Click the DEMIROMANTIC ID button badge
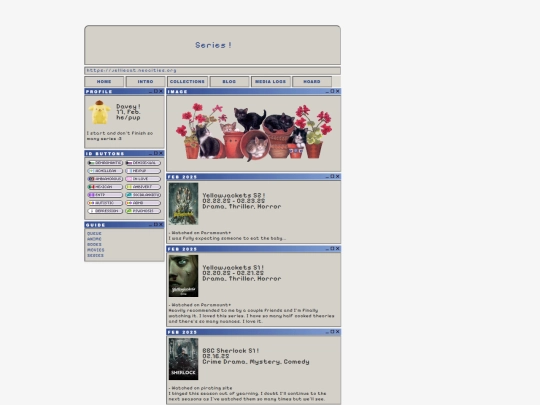 (x=105, y=163)
